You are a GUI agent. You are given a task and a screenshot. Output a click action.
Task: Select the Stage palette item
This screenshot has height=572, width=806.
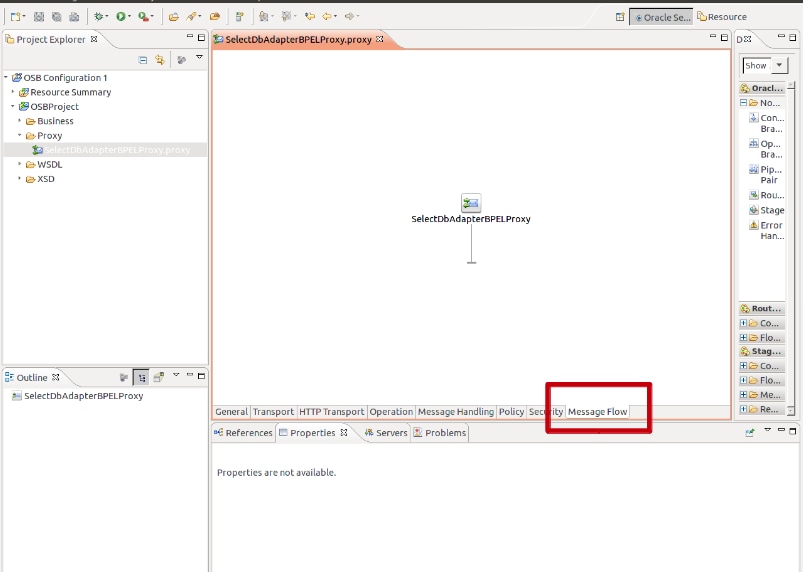pos(766,210)
